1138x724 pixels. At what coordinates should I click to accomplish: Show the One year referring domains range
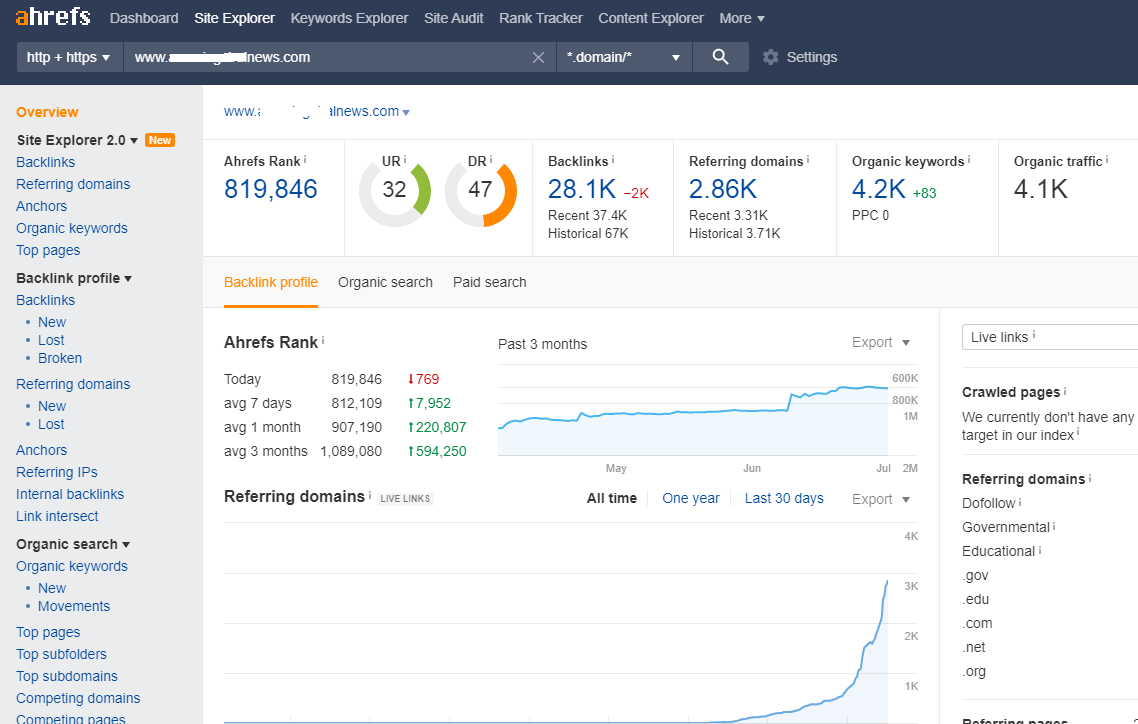691,498
